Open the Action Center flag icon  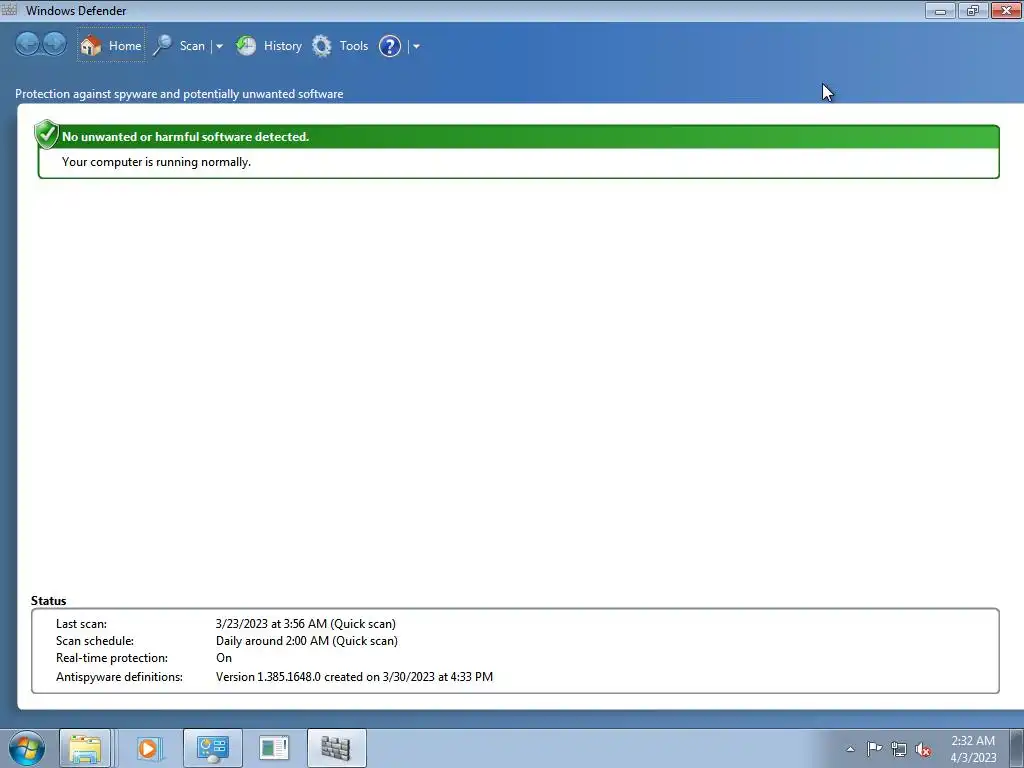[874, 749]
